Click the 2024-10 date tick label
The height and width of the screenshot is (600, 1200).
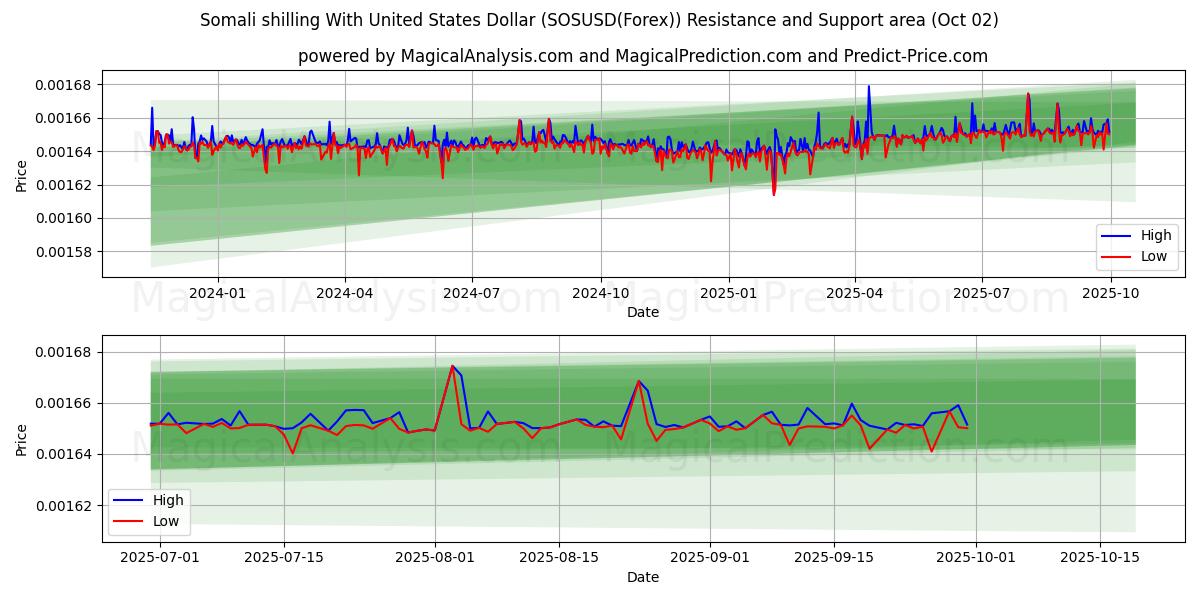tap(600, 293)
